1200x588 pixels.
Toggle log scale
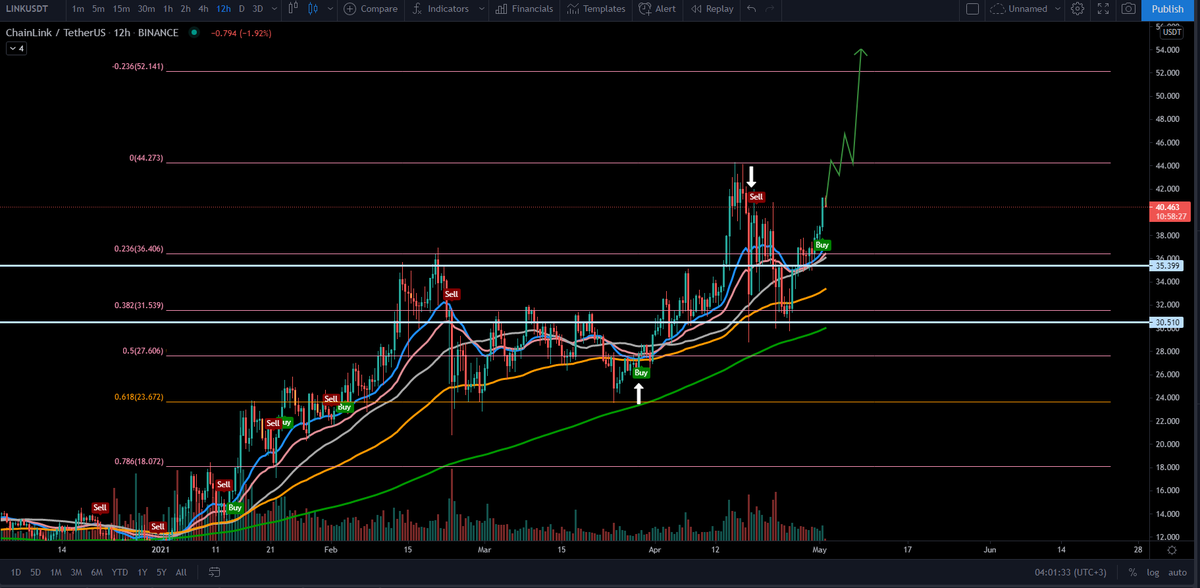(1151, 573)
